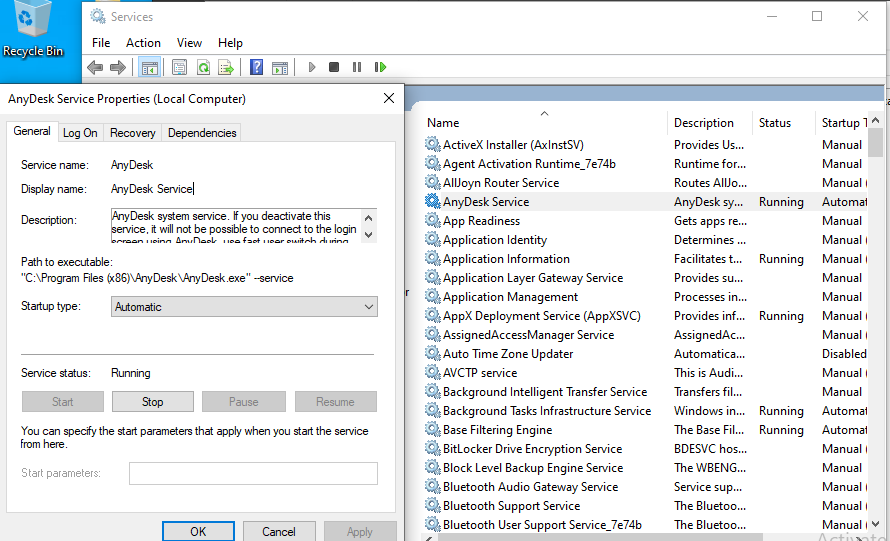This screenshot has width=890, height=541.
Task: Click the Back arrow in Services toolbar
Action: 95,68
